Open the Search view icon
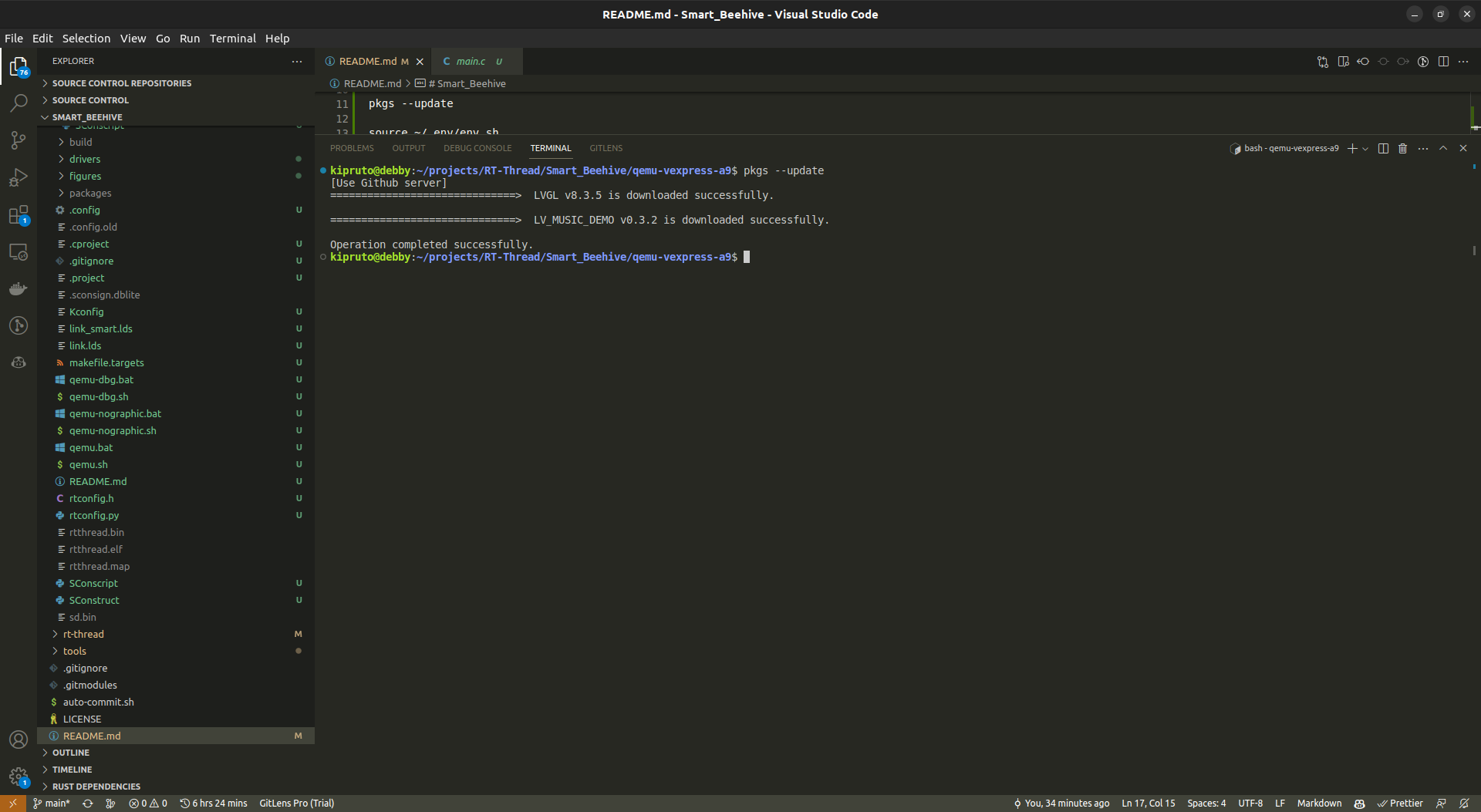1481x812 pixels. tap(19, 103)
